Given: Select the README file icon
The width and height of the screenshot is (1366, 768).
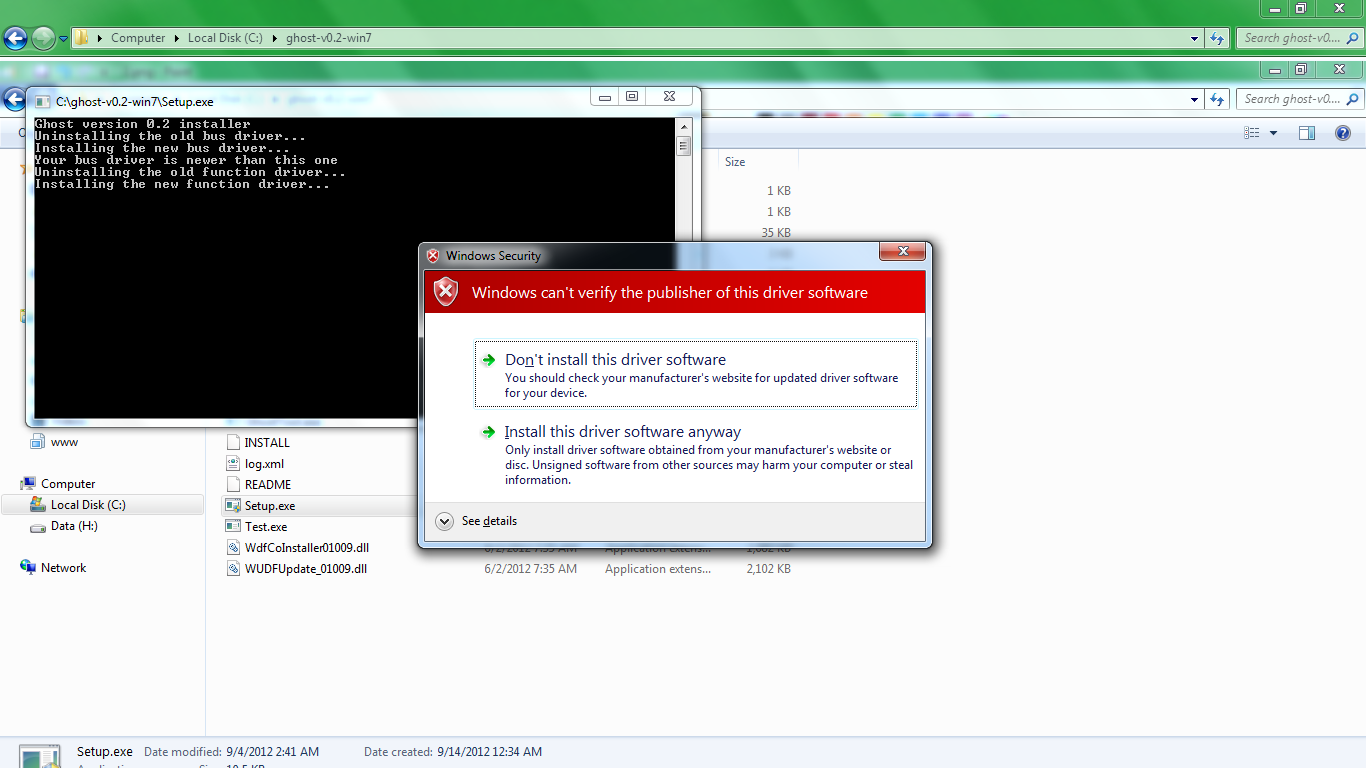Looking at the screenshot, I should point(234,484).
